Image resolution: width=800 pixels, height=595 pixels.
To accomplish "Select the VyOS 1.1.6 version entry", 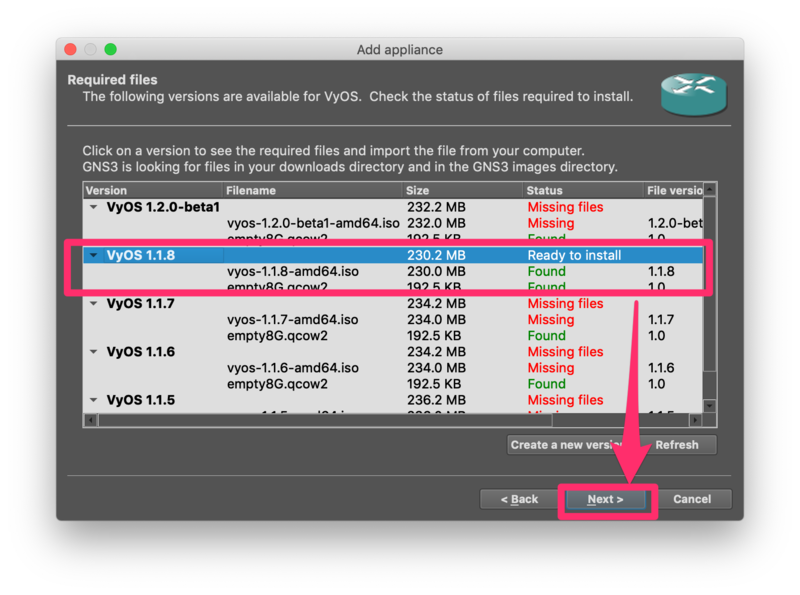I will [x=140, y=352].
